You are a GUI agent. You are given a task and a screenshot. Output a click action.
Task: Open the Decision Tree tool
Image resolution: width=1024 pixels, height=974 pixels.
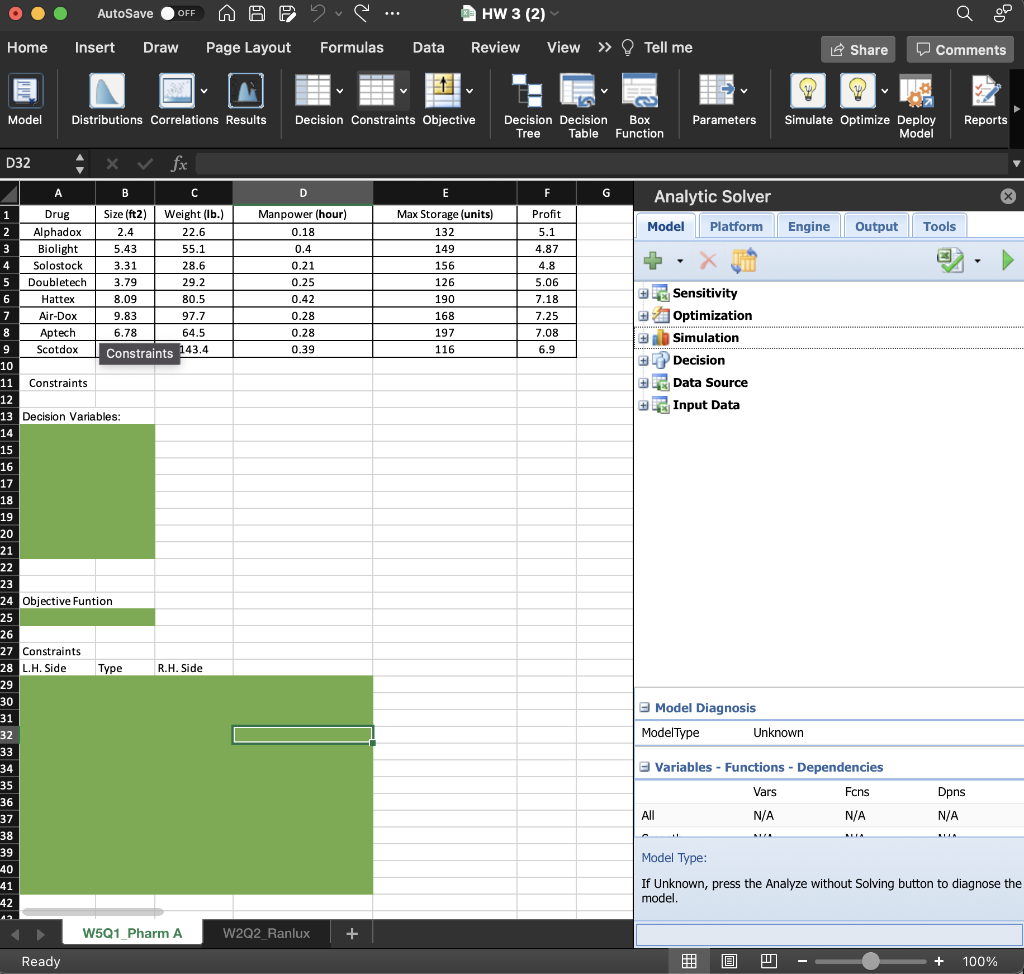[x=528, y=92]
